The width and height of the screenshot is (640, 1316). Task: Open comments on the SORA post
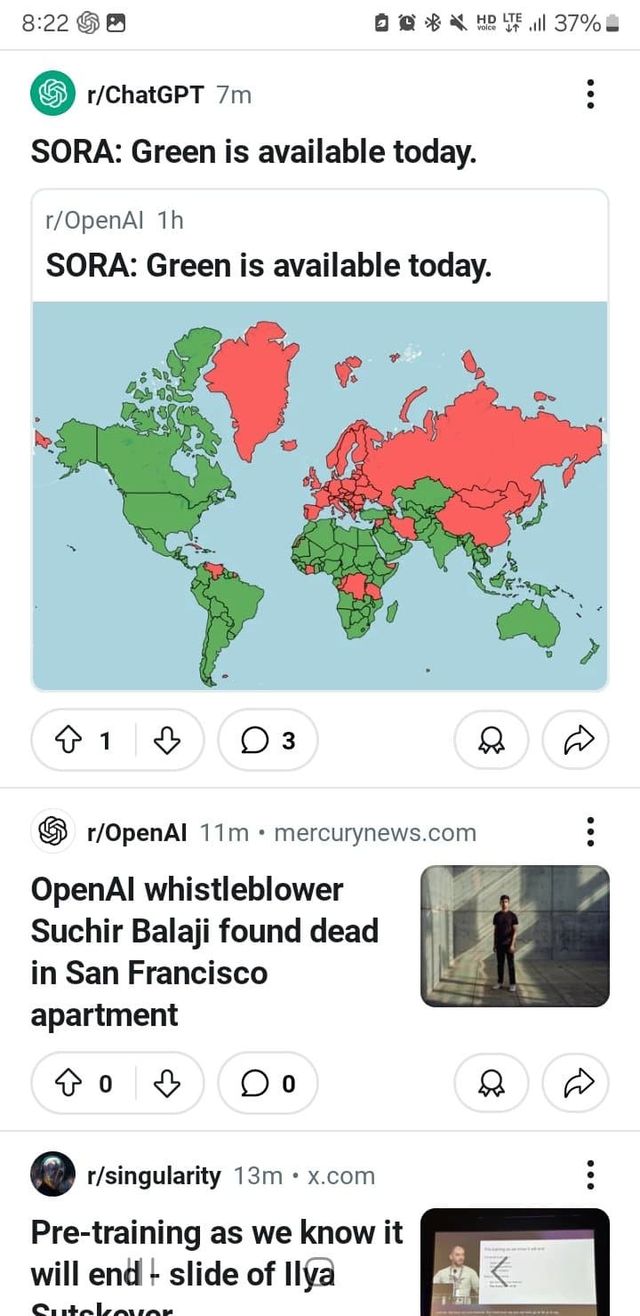[268, 740]
